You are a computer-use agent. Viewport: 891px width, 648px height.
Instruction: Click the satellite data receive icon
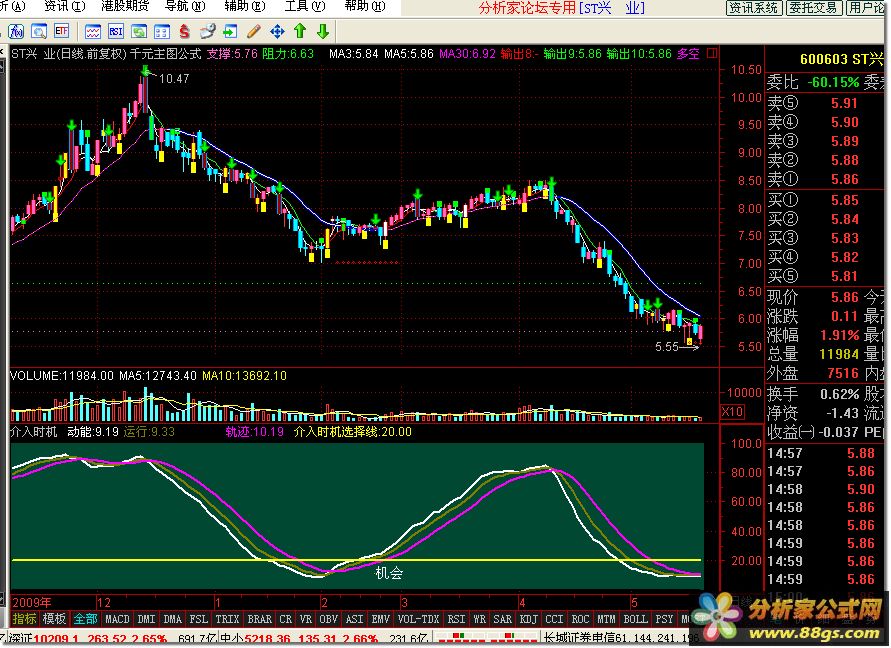pyautogui.click(x=207, y=32)
